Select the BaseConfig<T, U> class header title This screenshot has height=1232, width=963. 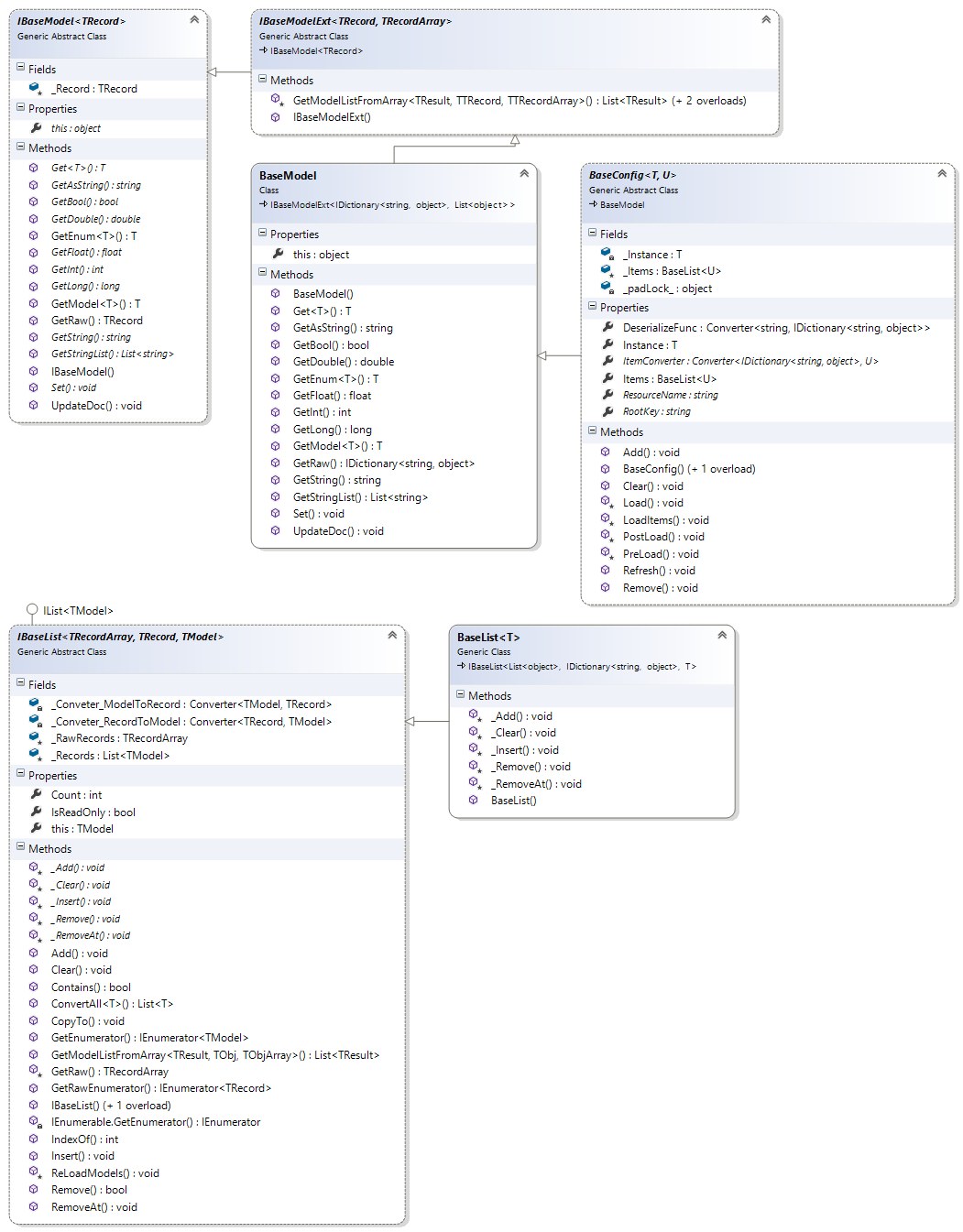[x=632, y=175]
